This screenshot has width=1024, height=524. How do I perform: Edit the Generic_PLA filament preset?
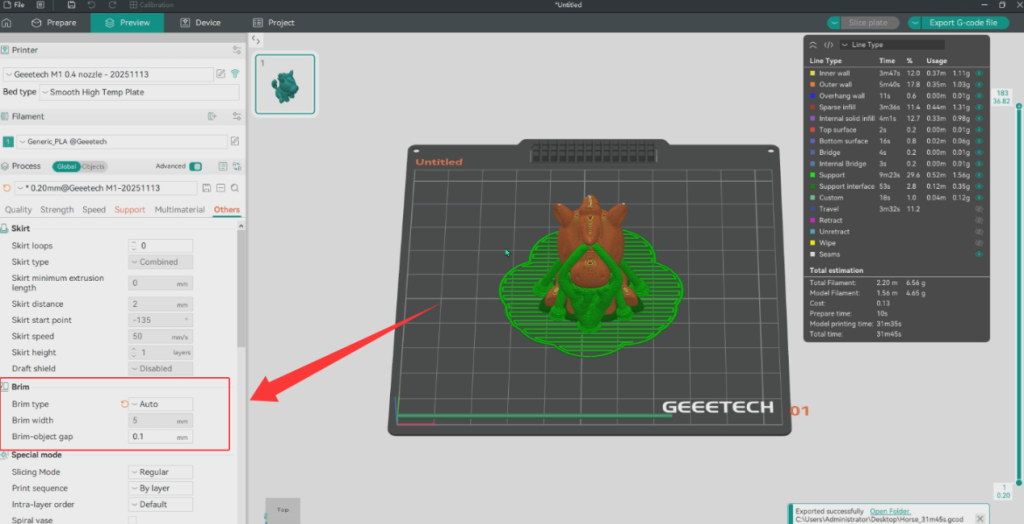[x=235, y=142]
